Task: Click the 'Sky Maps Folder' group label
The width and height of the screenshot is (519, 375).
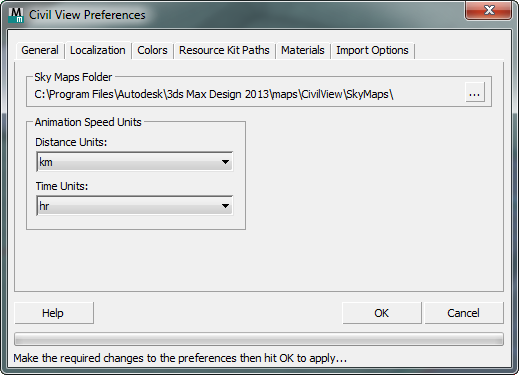Action: 73,77
